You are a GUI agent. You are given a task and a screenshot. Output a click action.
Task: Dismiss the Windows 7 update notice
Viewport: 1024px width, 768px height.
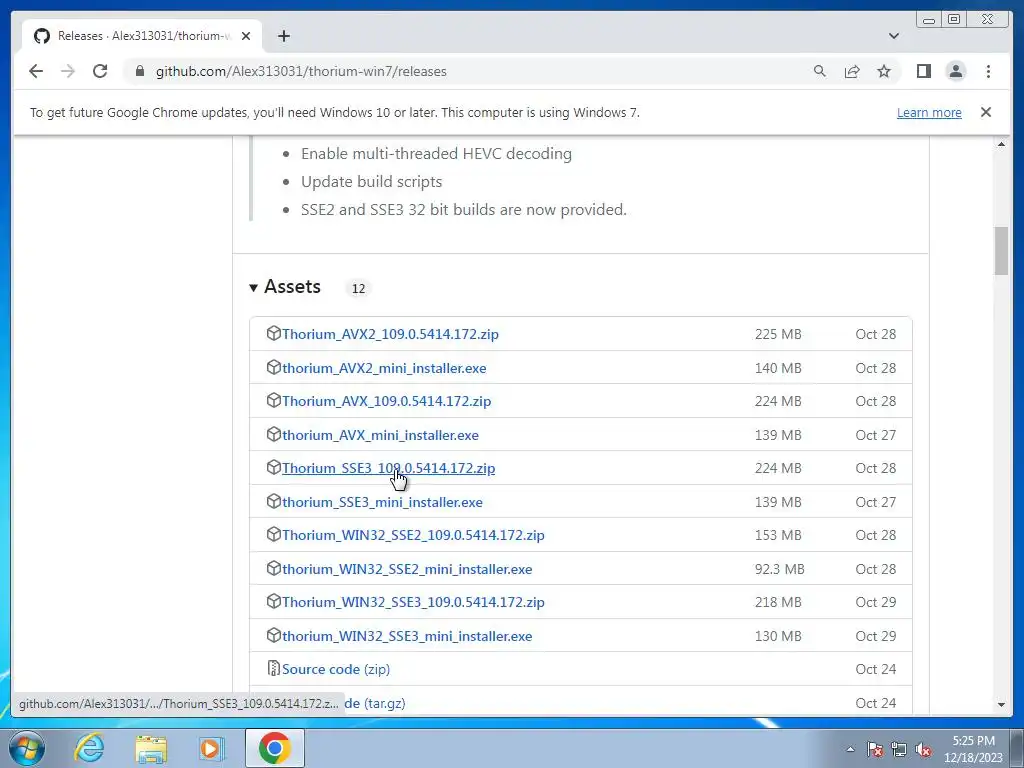click(986, 112)
